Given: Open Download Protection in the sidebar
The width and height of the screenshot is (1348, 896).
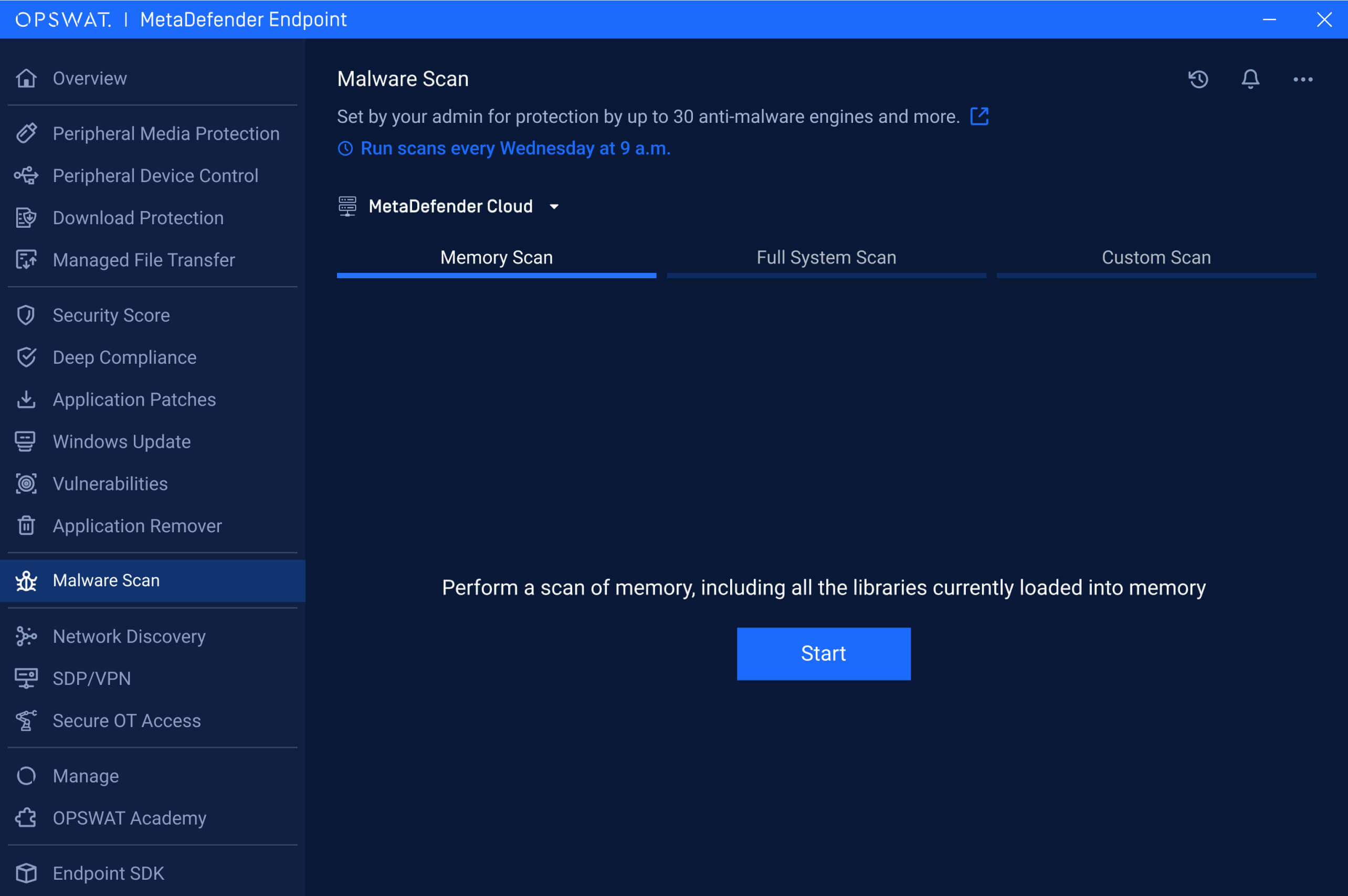Looking at the screenshot, I should click(x=138, y=218).
